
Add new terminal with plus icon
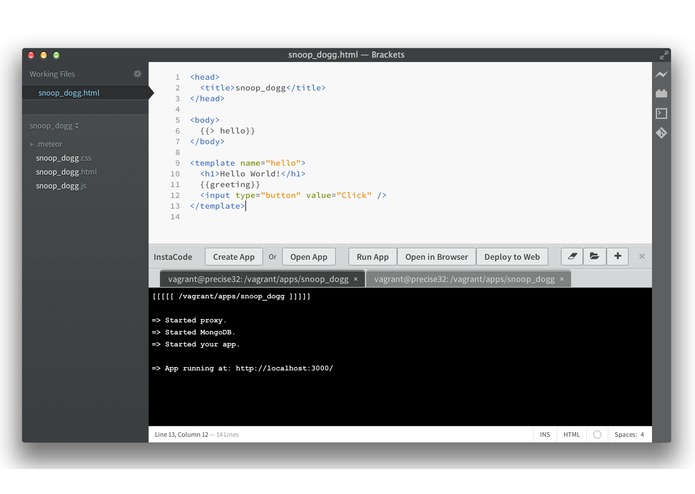617,257
